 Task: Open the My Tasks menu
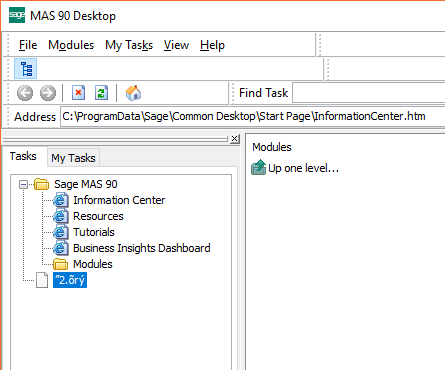point(129,45)
